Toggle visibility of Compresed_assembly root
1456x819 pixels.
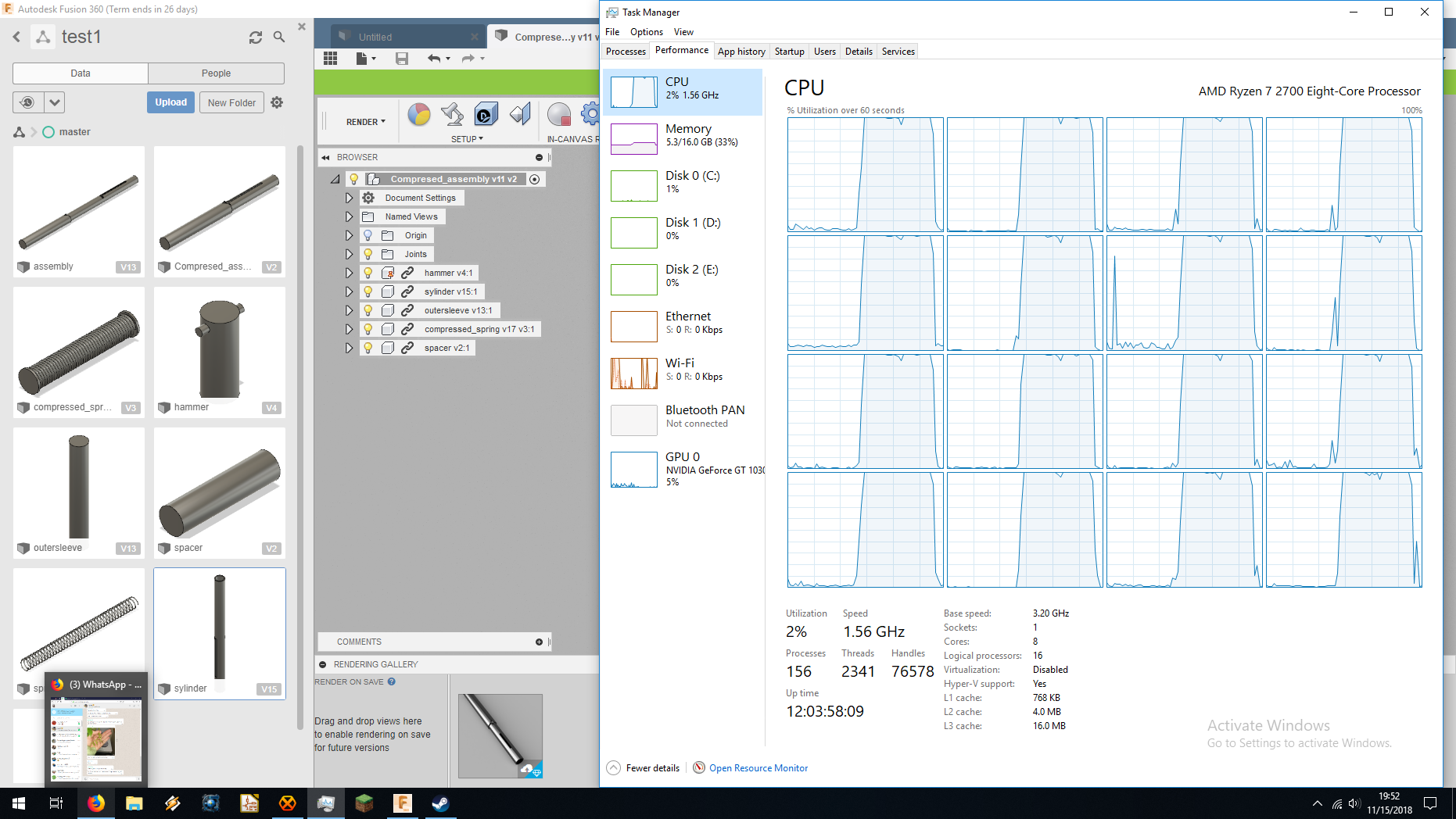tap(353, 179)
